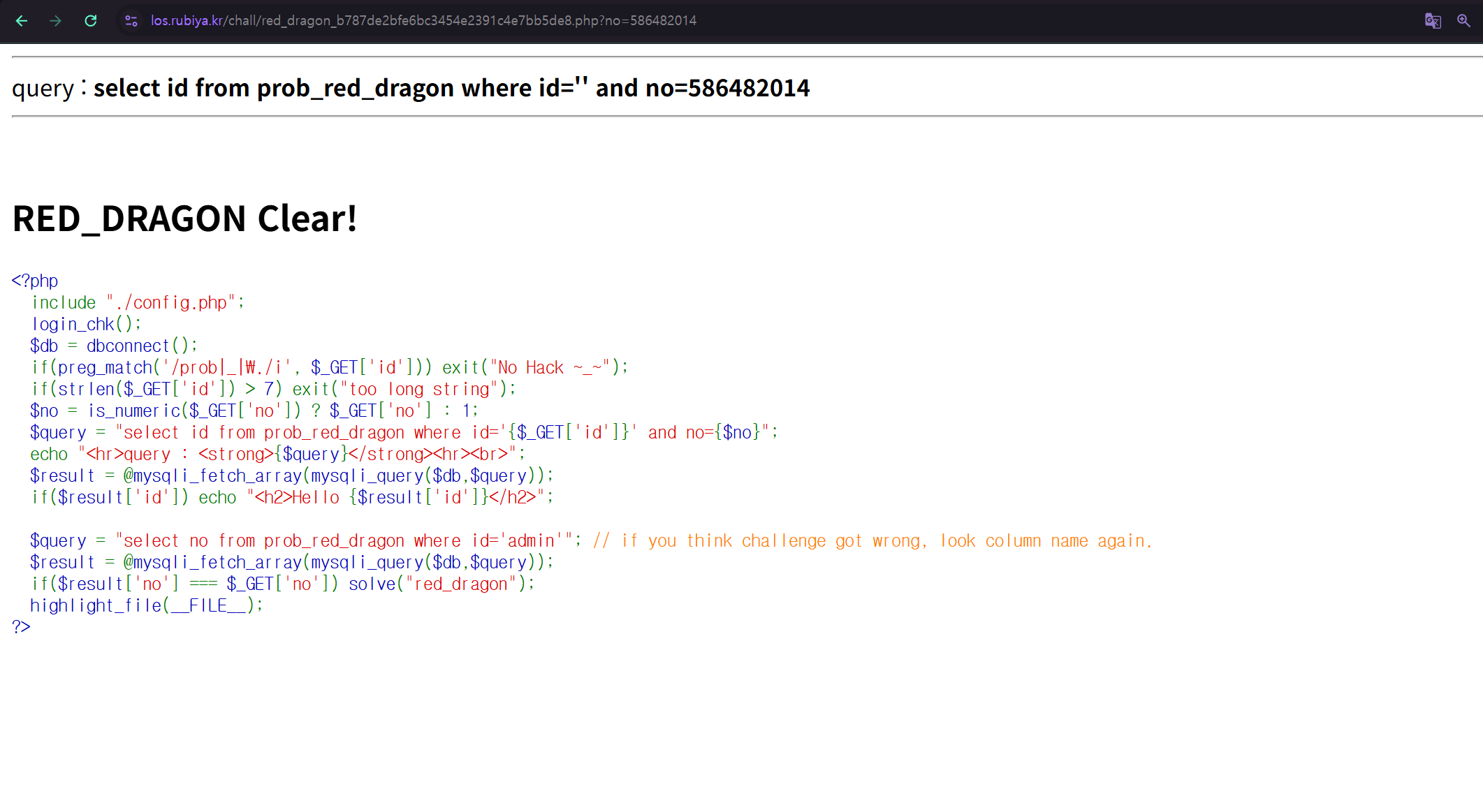
Task: Click the "too long string" strlen line
Action: tap(273, 389)
